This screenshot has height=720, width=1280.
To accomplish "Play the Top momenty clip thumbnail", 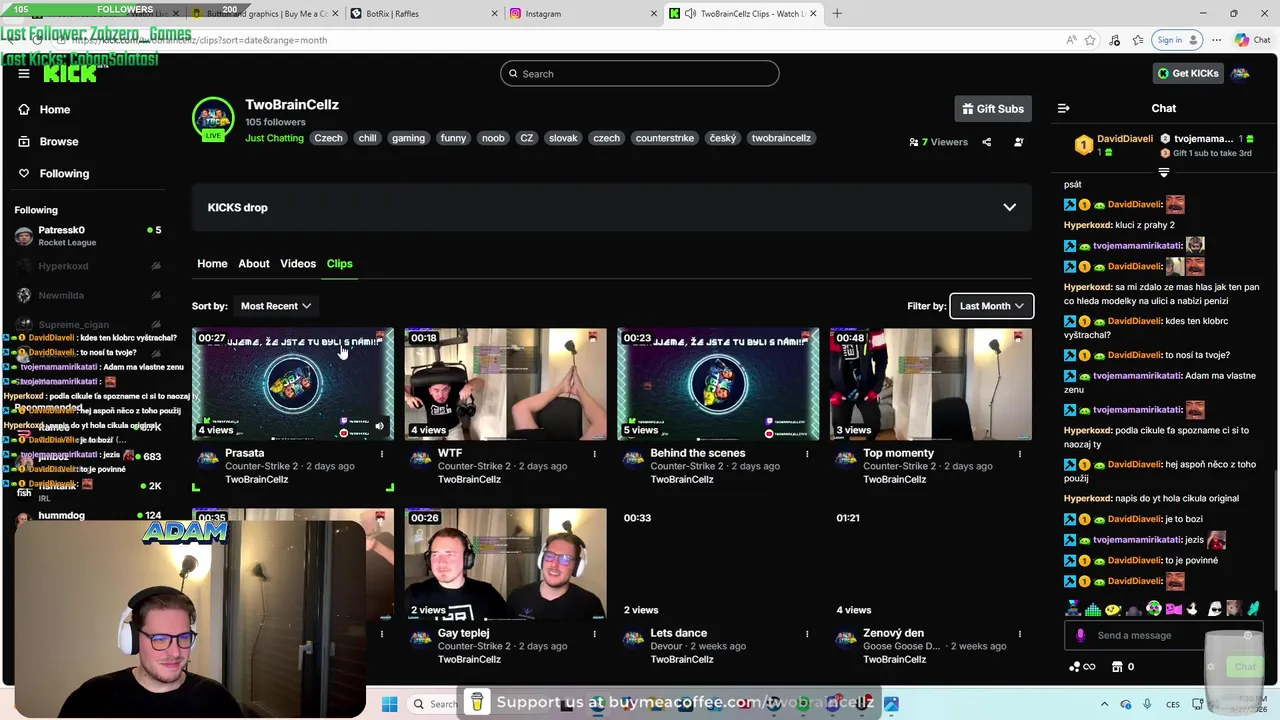I will (x=930, y=384).
